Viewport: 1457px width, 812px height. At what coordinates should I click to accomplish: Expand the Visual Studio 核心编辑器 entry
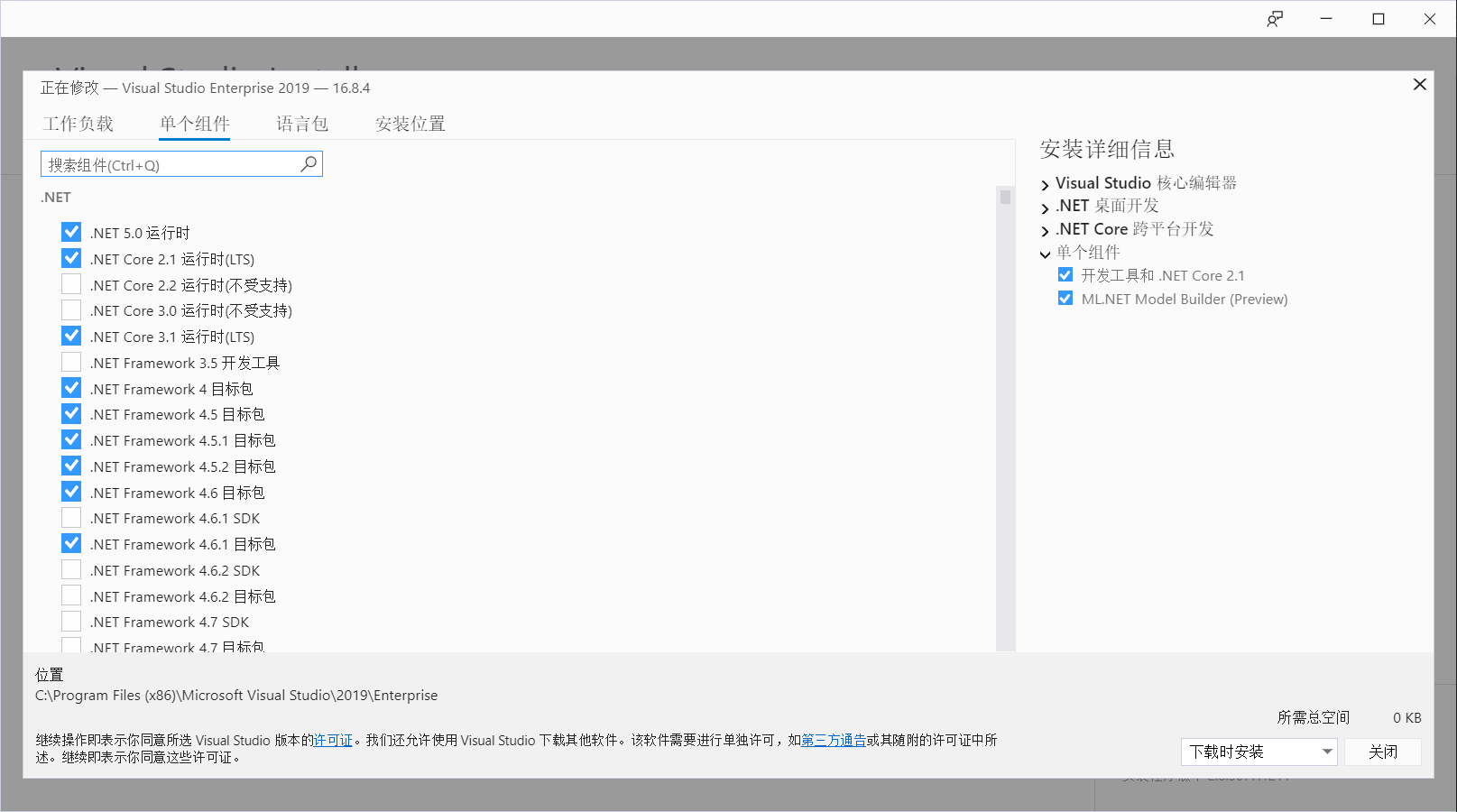(x=1045, y=183)
